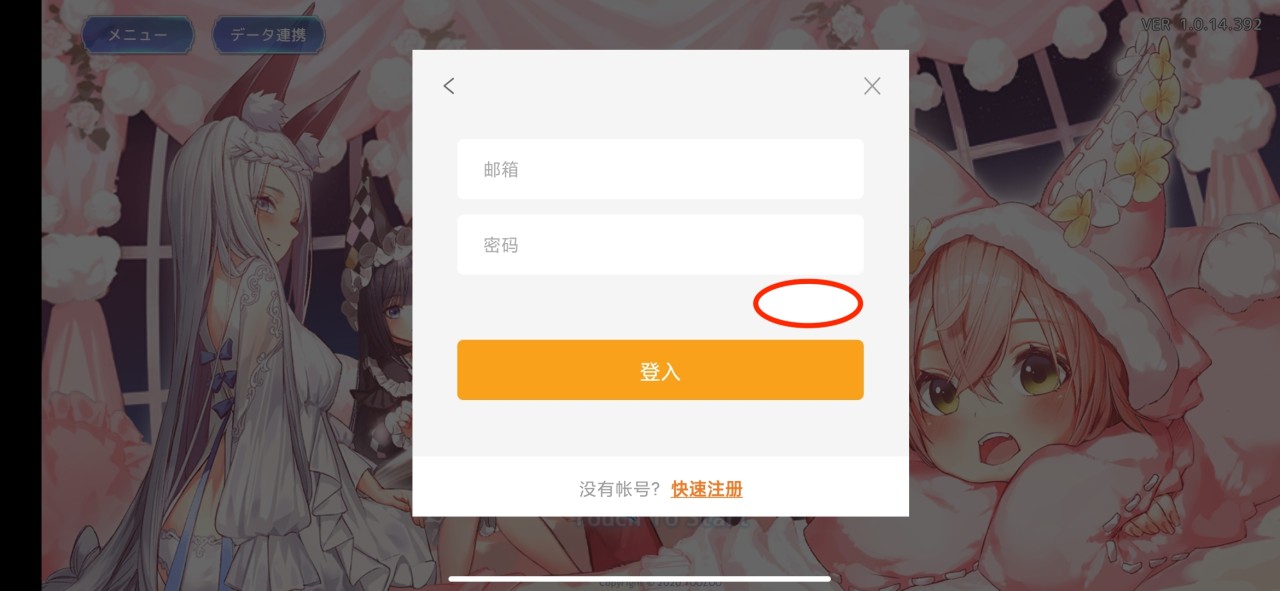Viewport: 1280px width, 591px height.
Task: Open the メニュー menu button
Action: pos(138,35)
